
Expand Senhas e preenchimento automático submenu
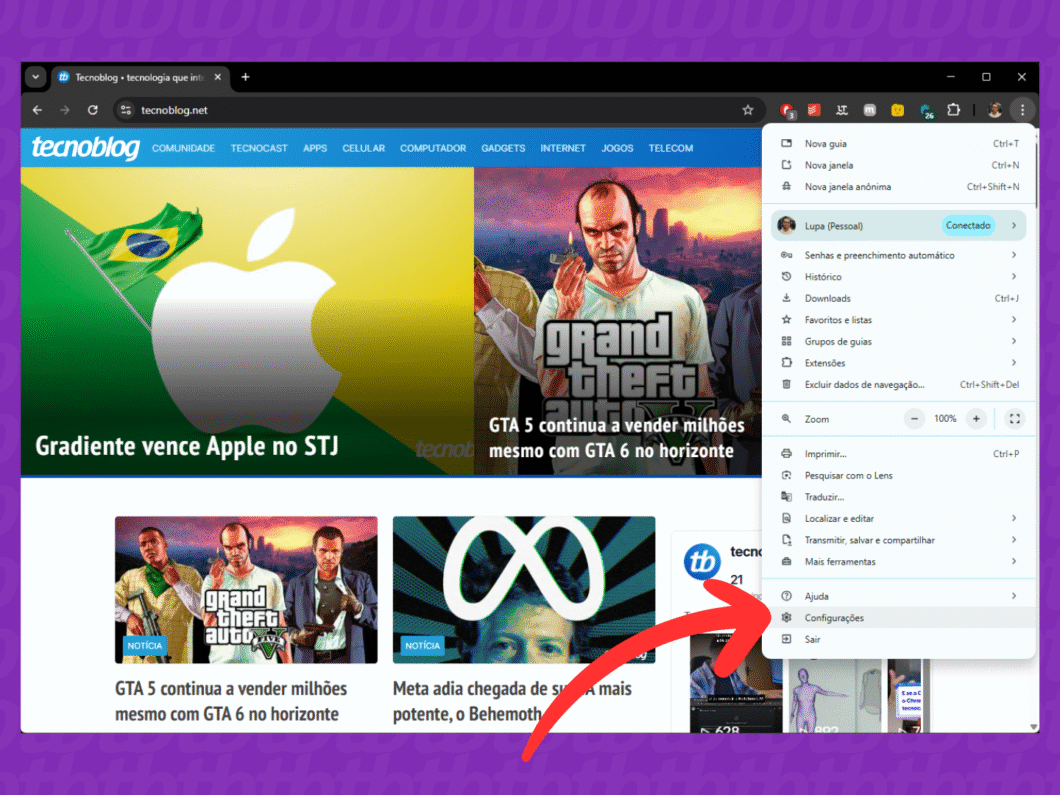(899, 256)
